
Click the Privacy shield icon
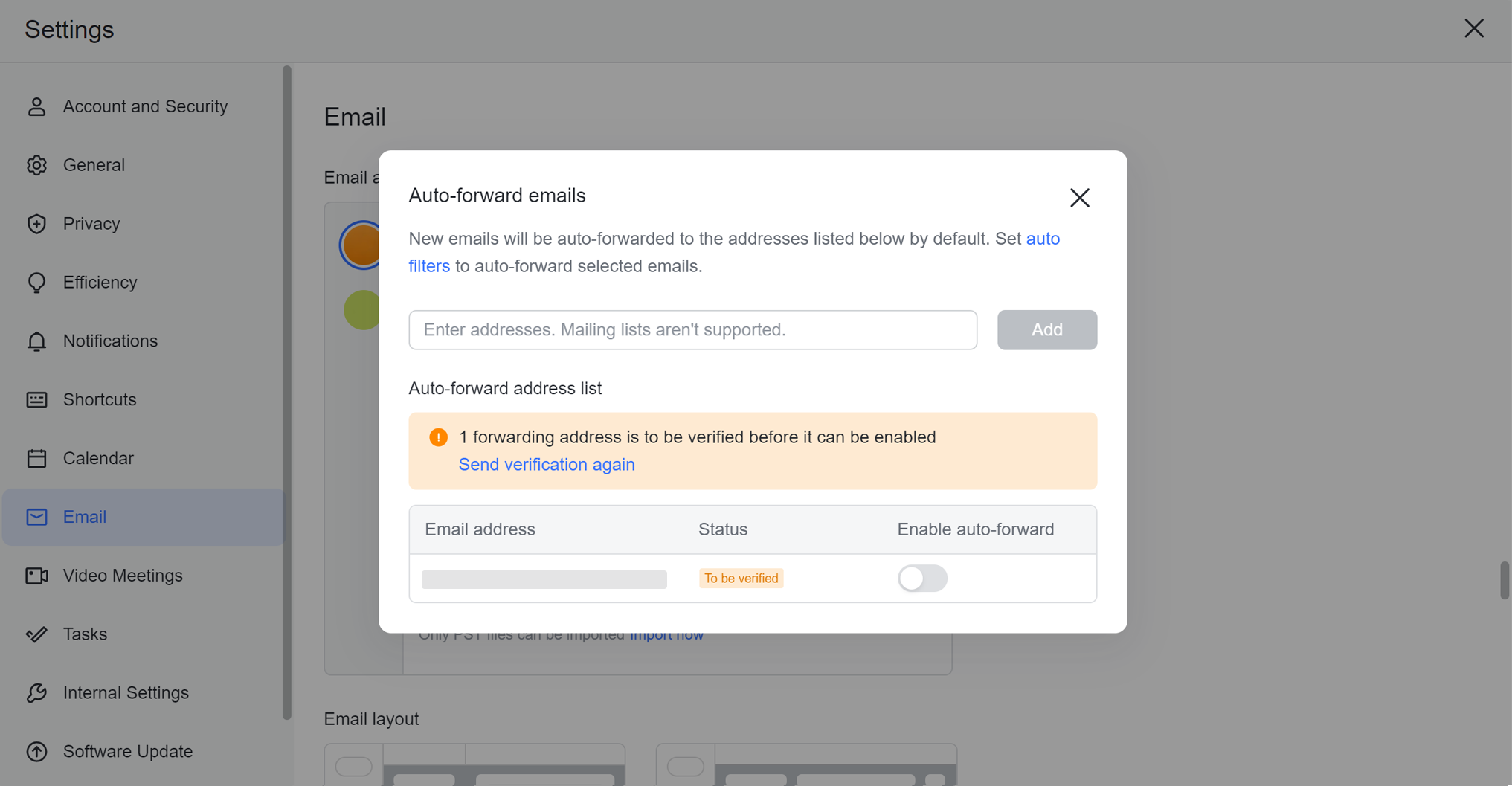36,223
